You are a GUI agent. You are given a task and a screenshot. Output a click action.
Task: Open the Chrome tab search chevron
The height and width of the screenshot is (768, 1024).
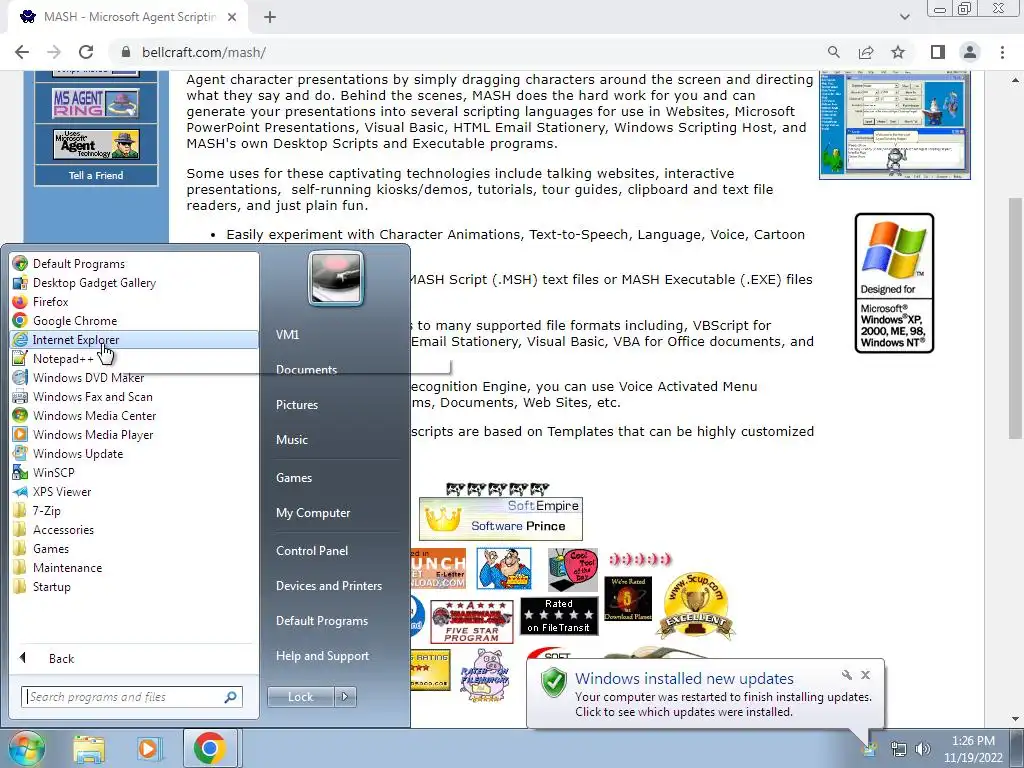(x=904, y=17)
